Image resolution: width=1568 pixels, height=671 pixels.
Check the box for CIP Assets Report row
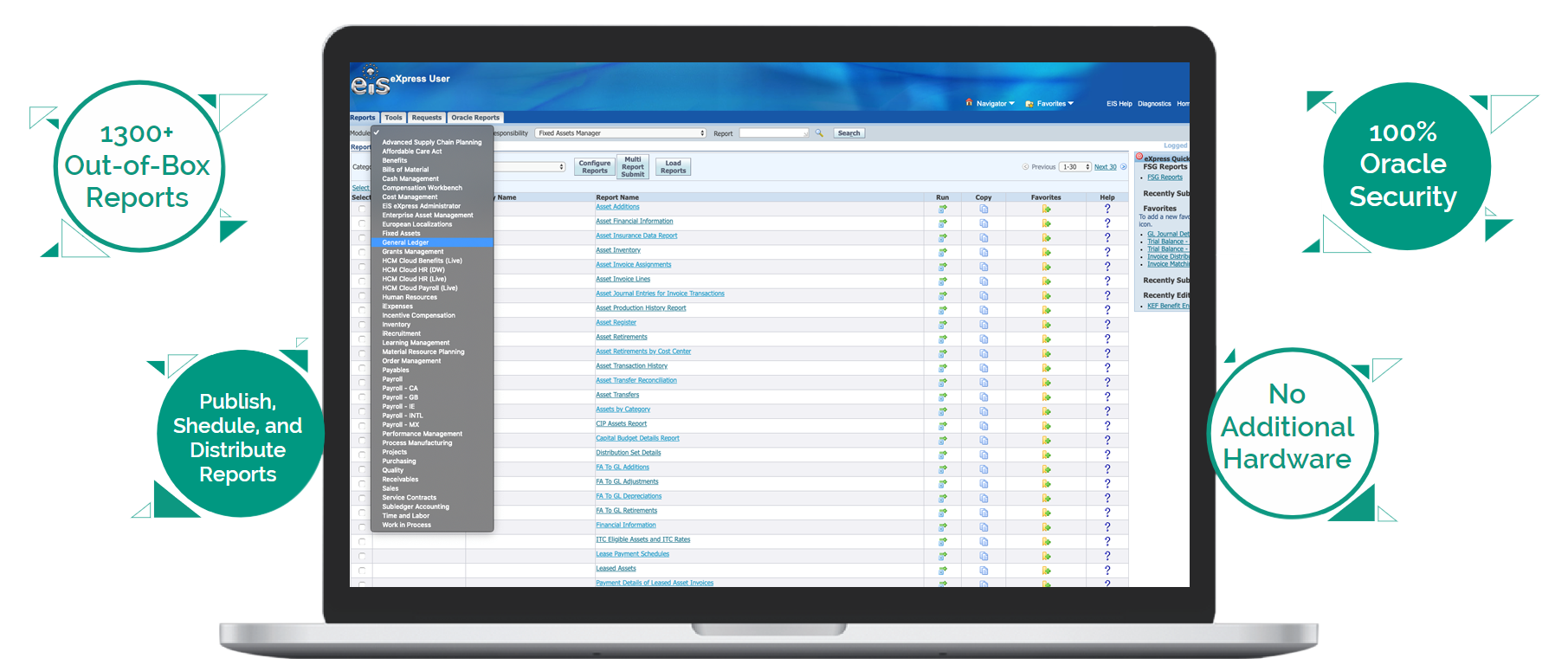[x=362, y=426]
